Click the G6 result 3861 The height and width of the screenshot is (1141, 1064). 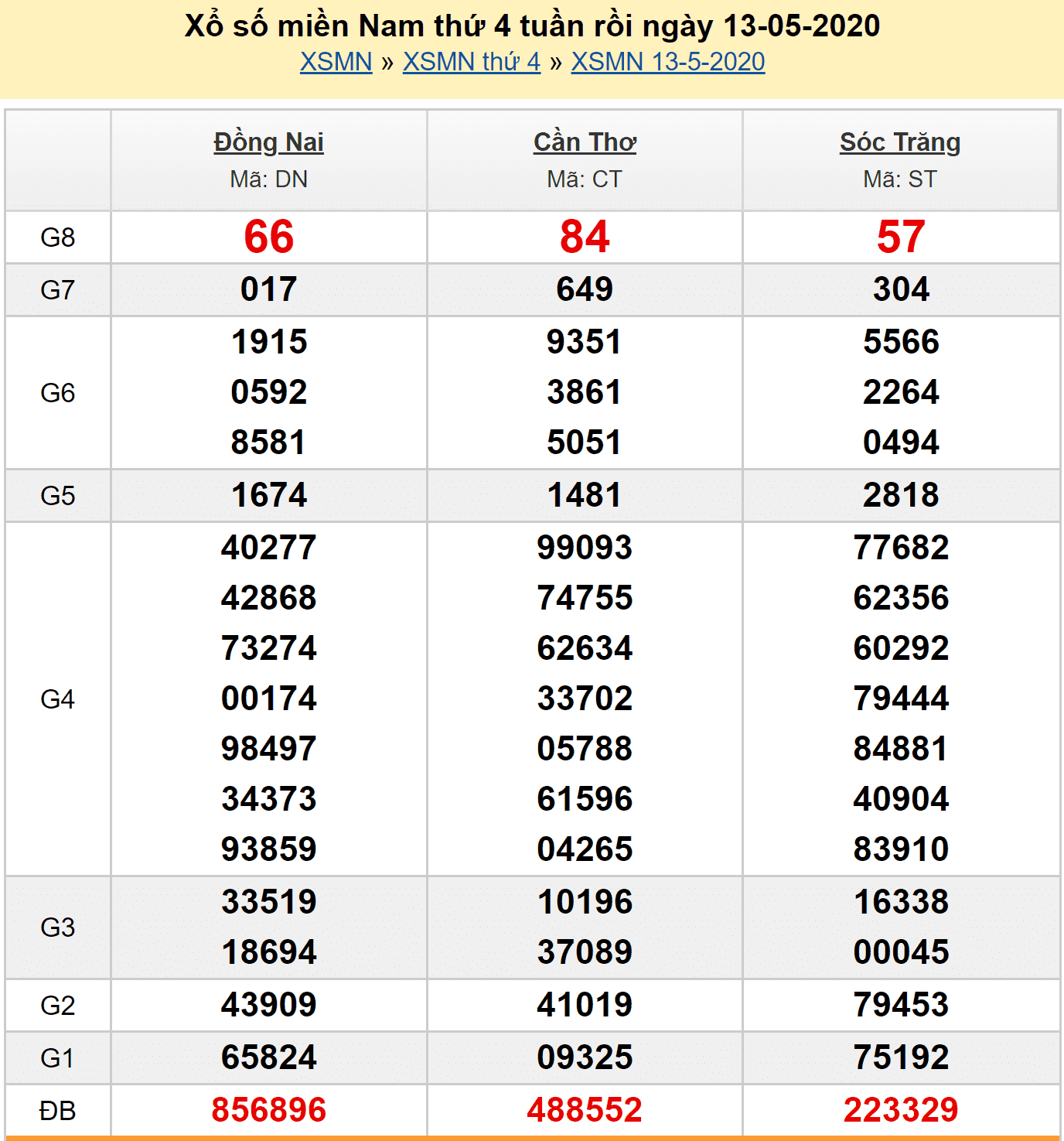click(x=585, y=392)
